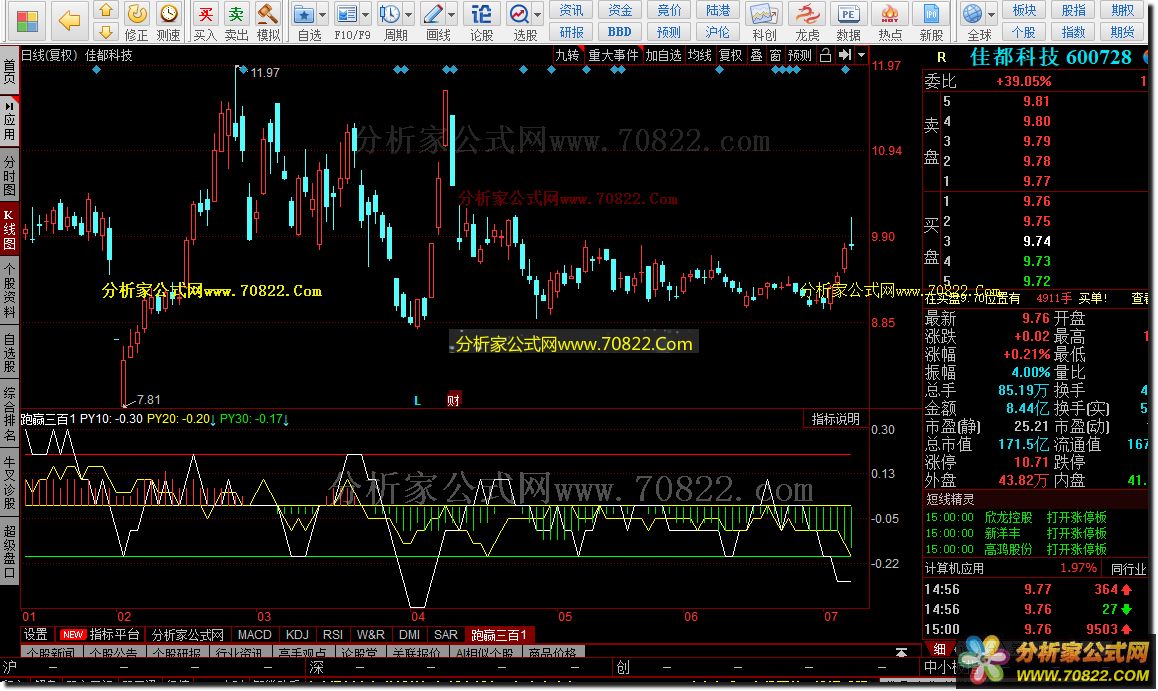Click the BBD toolbar button
1158x691 pixels.
point(620,32)
